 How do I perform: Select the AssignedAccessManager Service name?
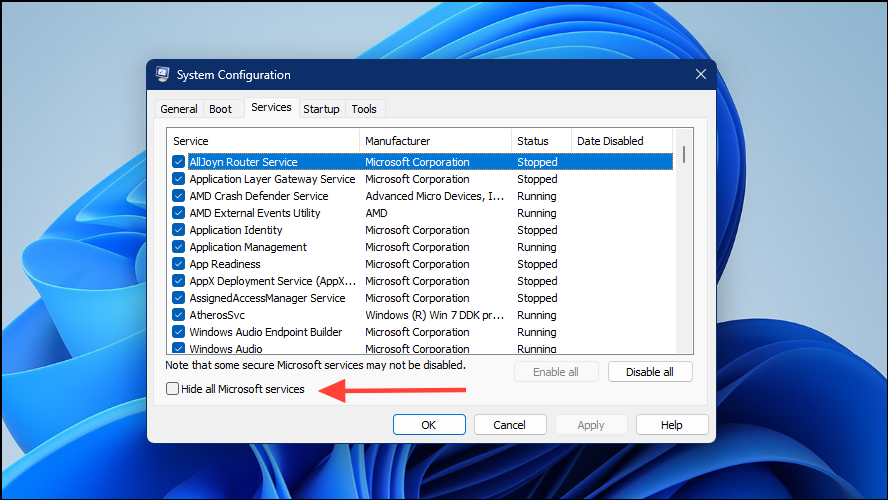(267, 298)
